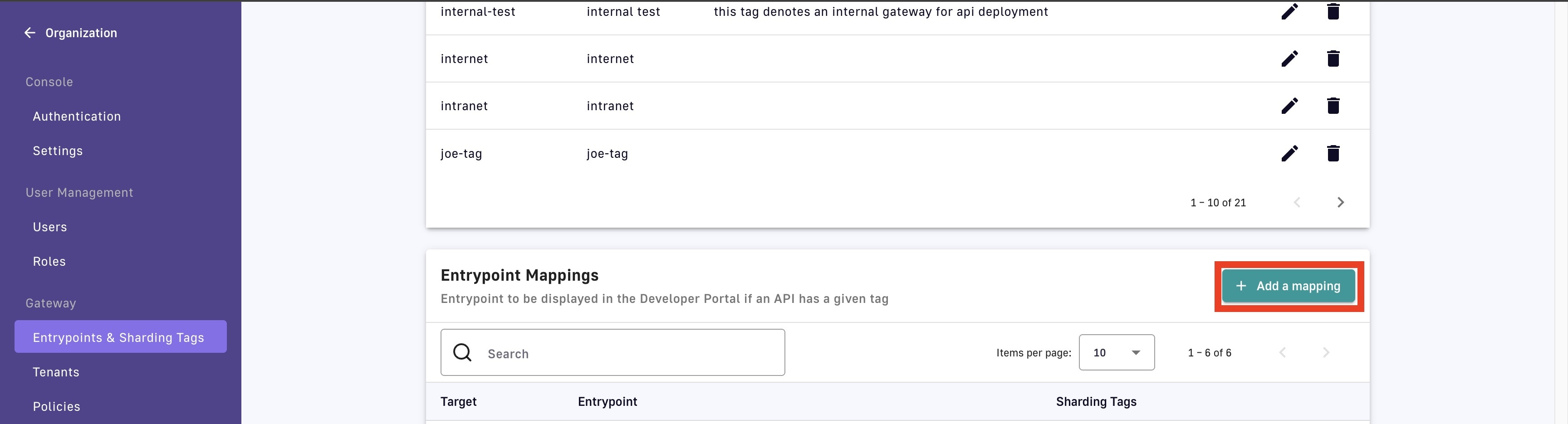Go to Policies in sidebar
This screenshot has width=1568, height=424.
pyautogui.click(x=57, y=406)
